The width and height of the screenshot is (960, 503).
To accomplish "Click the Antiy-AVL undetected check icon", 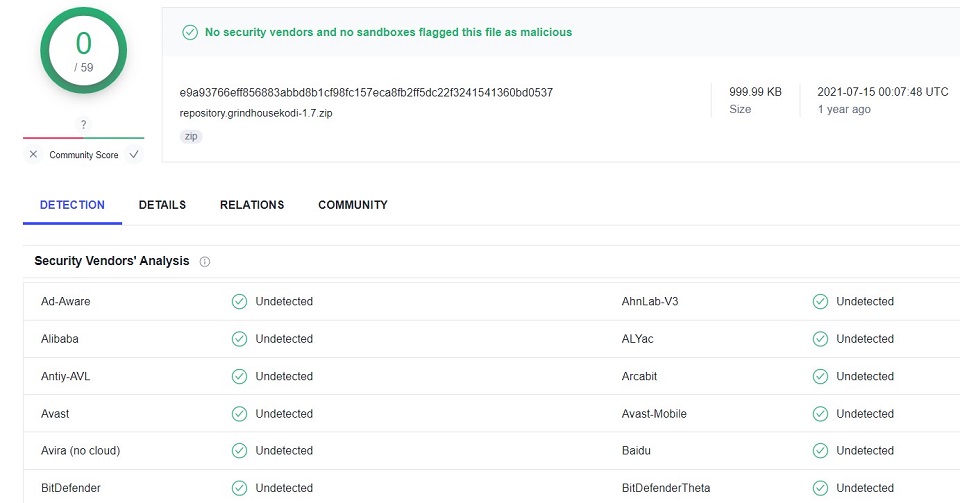I will (239, 376).
